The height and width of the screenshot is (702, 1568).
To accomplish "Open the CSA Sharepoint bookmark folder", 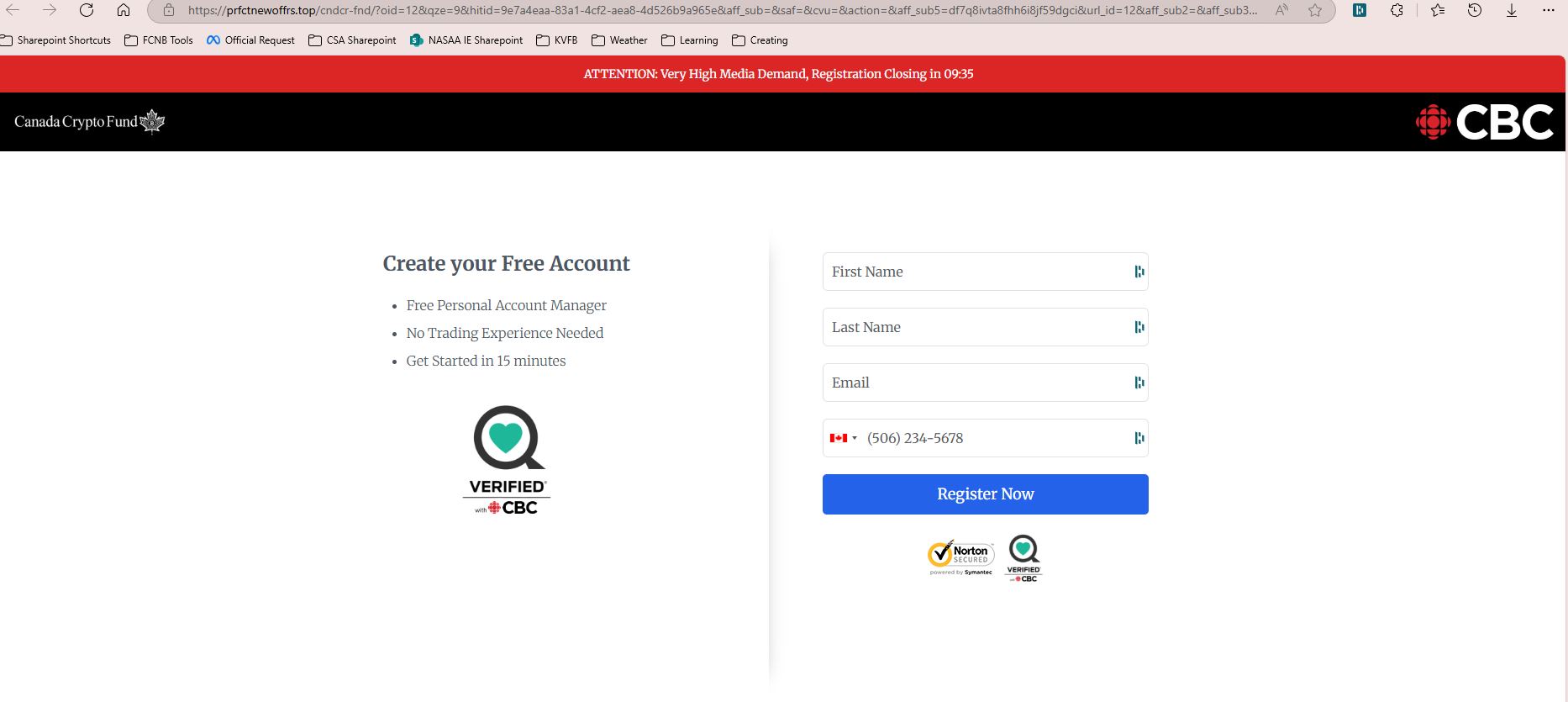I will click(352, 40).
